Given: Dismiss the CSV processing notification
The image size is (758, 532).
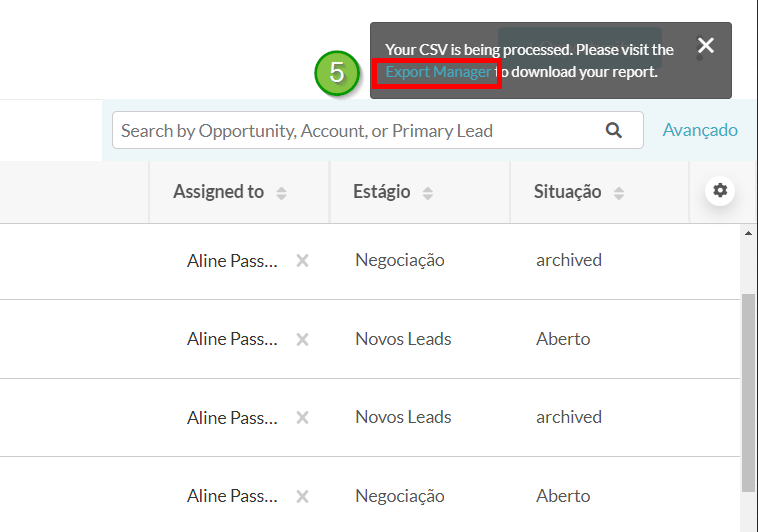Looking at the screenshot, I should (x=706, y=45).
